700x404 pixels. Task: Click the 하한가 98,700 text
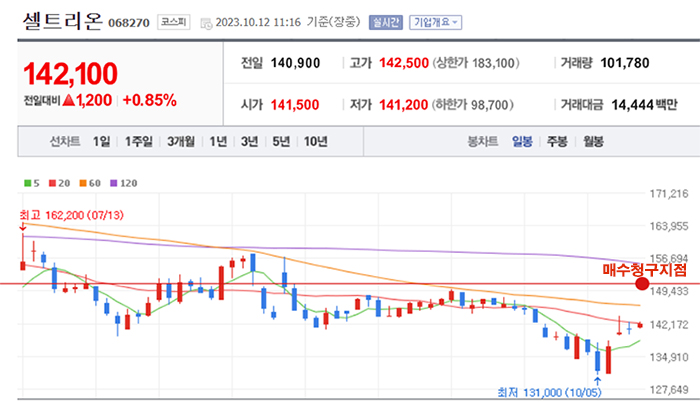click(472, 105)
